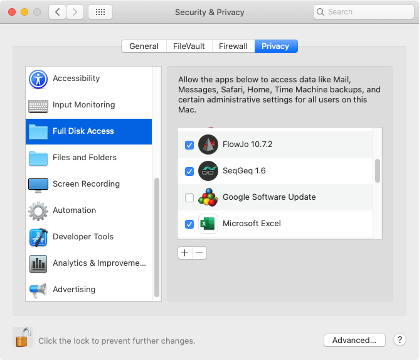Enable Google Software Update checkbox
The height and width of the screenshot is (360, 420).
[189, 198]
